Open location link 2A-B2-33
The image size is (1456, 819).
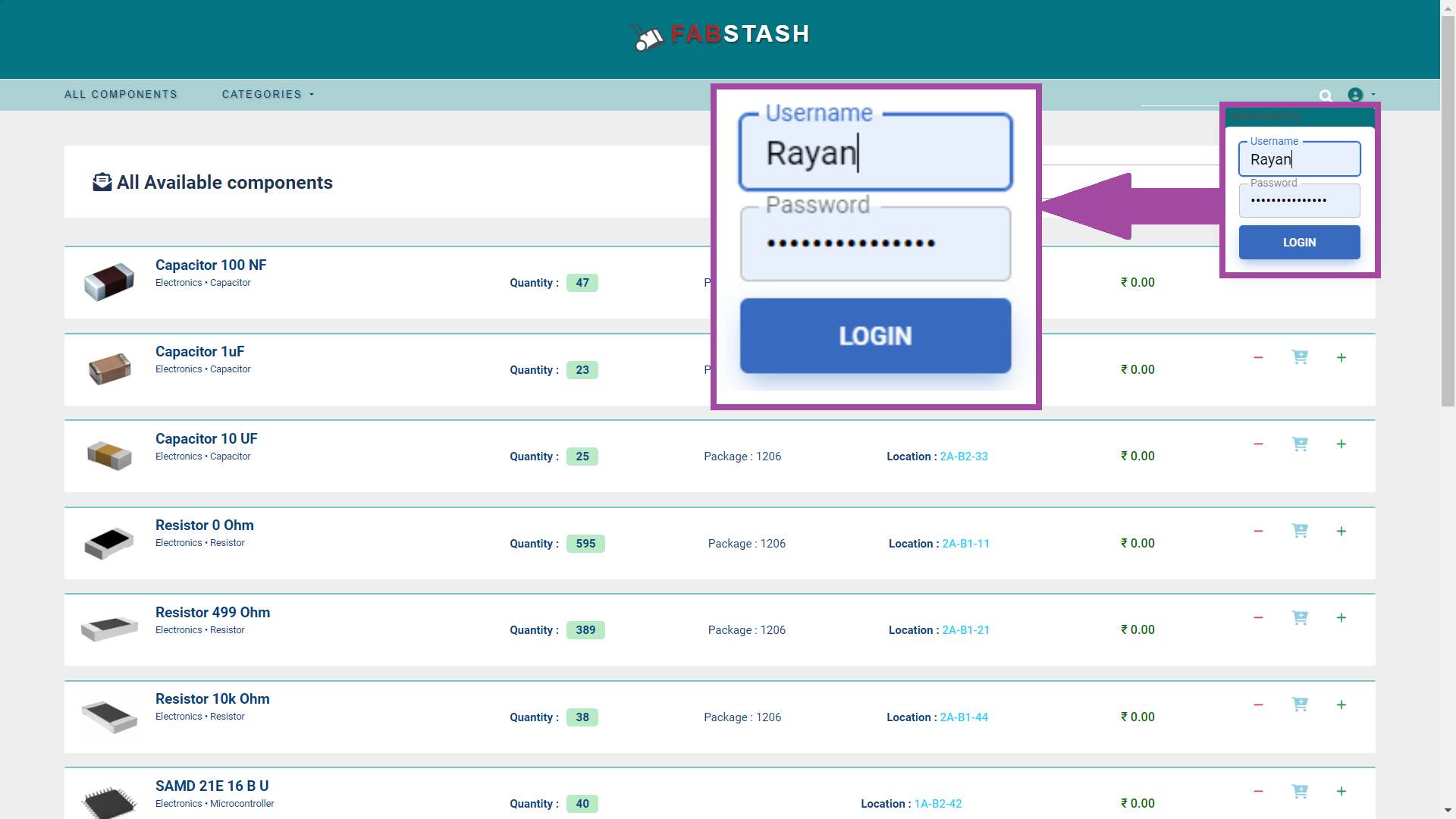pyautogui.click(x=964, y=457)
